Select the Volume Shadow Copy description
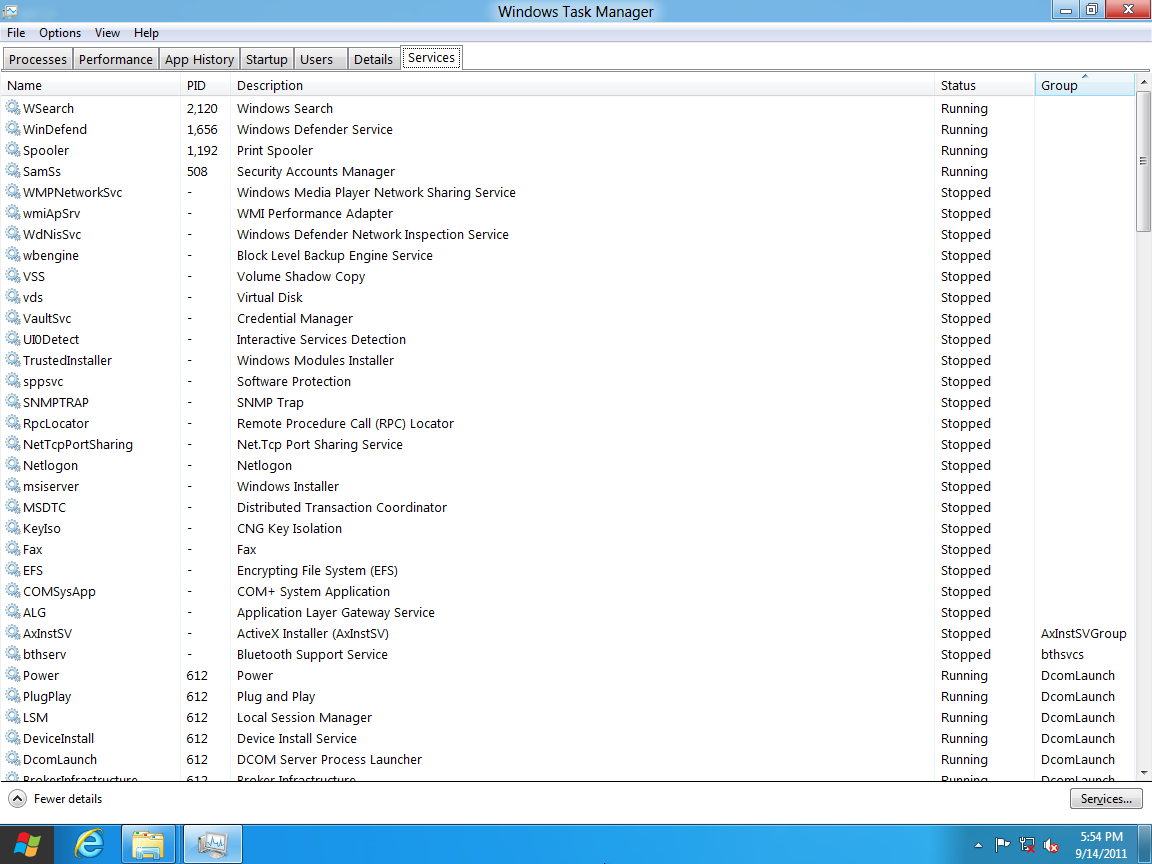 tap(300, 276)
